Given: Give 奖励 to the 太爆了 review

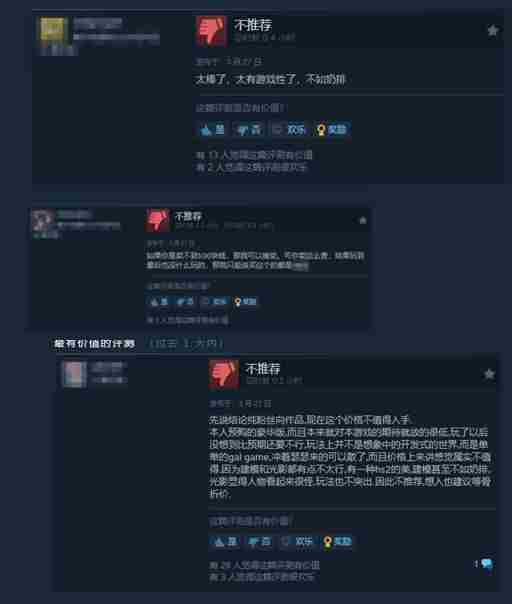Looking at the screenshot, I should [x=332, y=129].
